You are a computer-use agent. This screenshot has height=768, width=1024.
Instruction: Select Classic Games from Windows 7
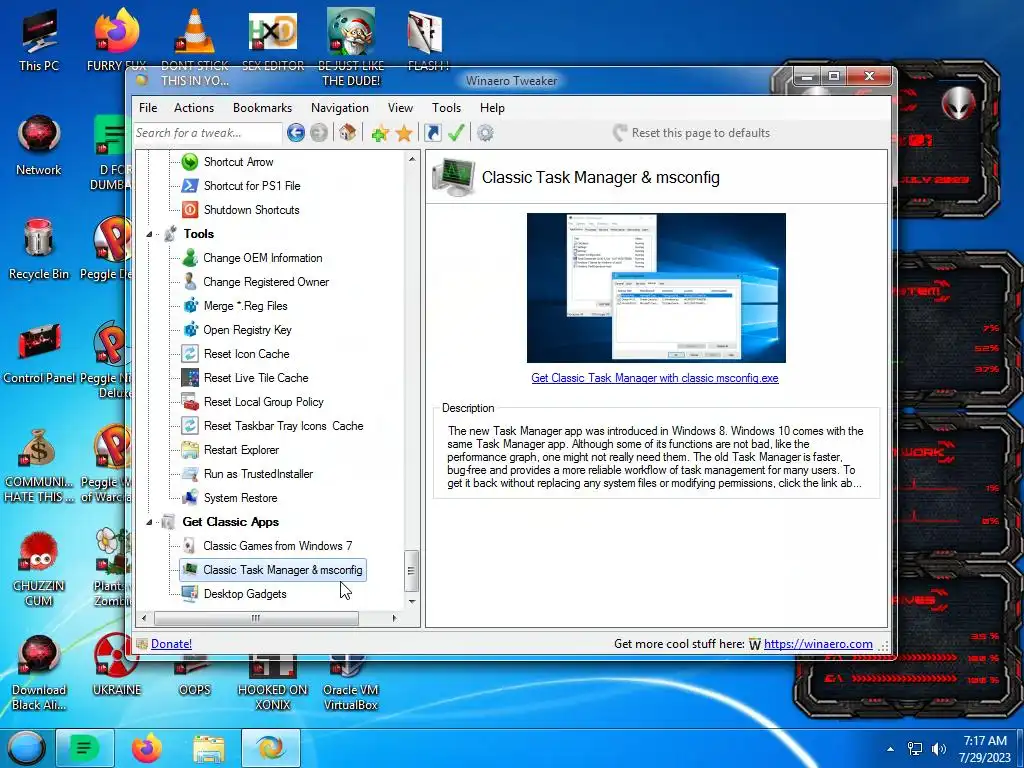pos(277,546)
